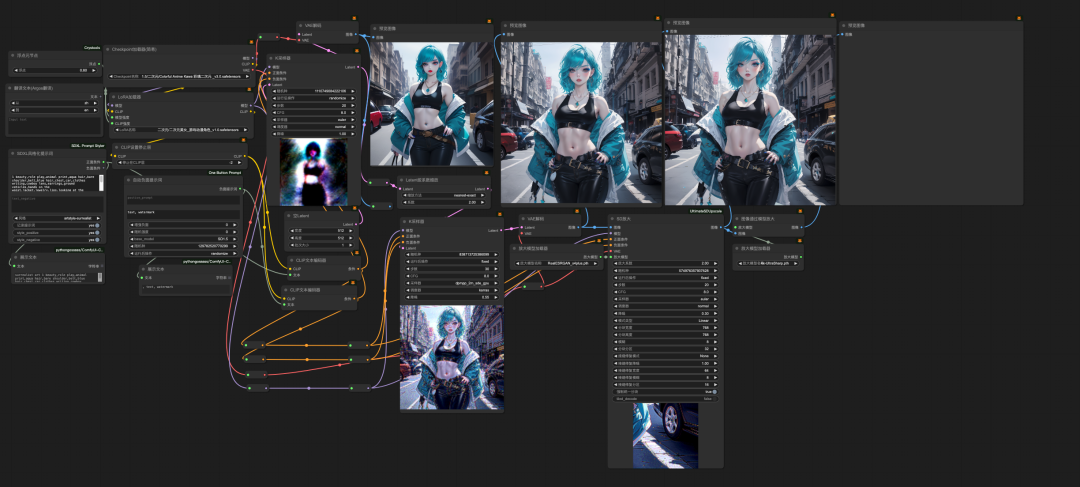Click text_negative box in SDXL styler

pyautogui.click(x=58, y=203)
